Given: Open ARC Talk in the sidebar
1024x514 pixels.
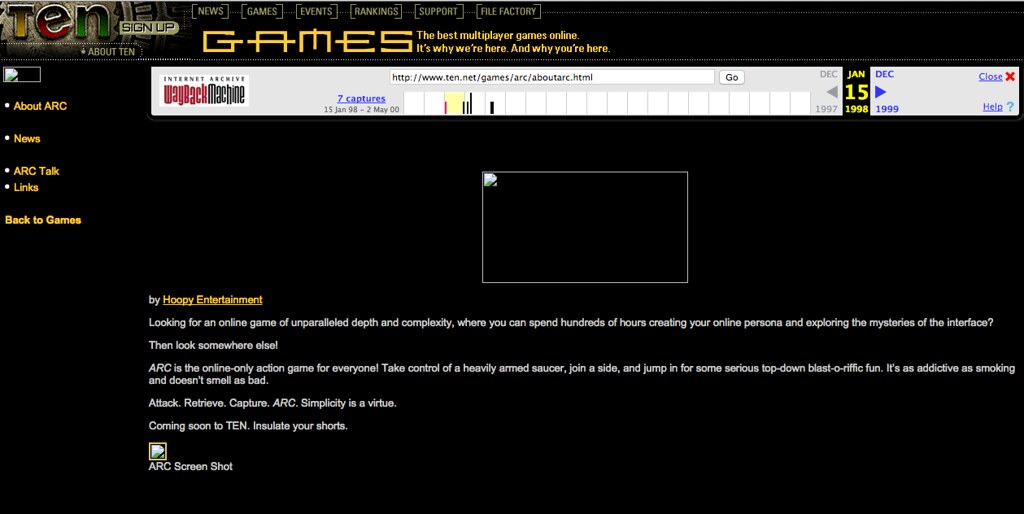Looking at the screenshot, I should (x=36, y=171).
